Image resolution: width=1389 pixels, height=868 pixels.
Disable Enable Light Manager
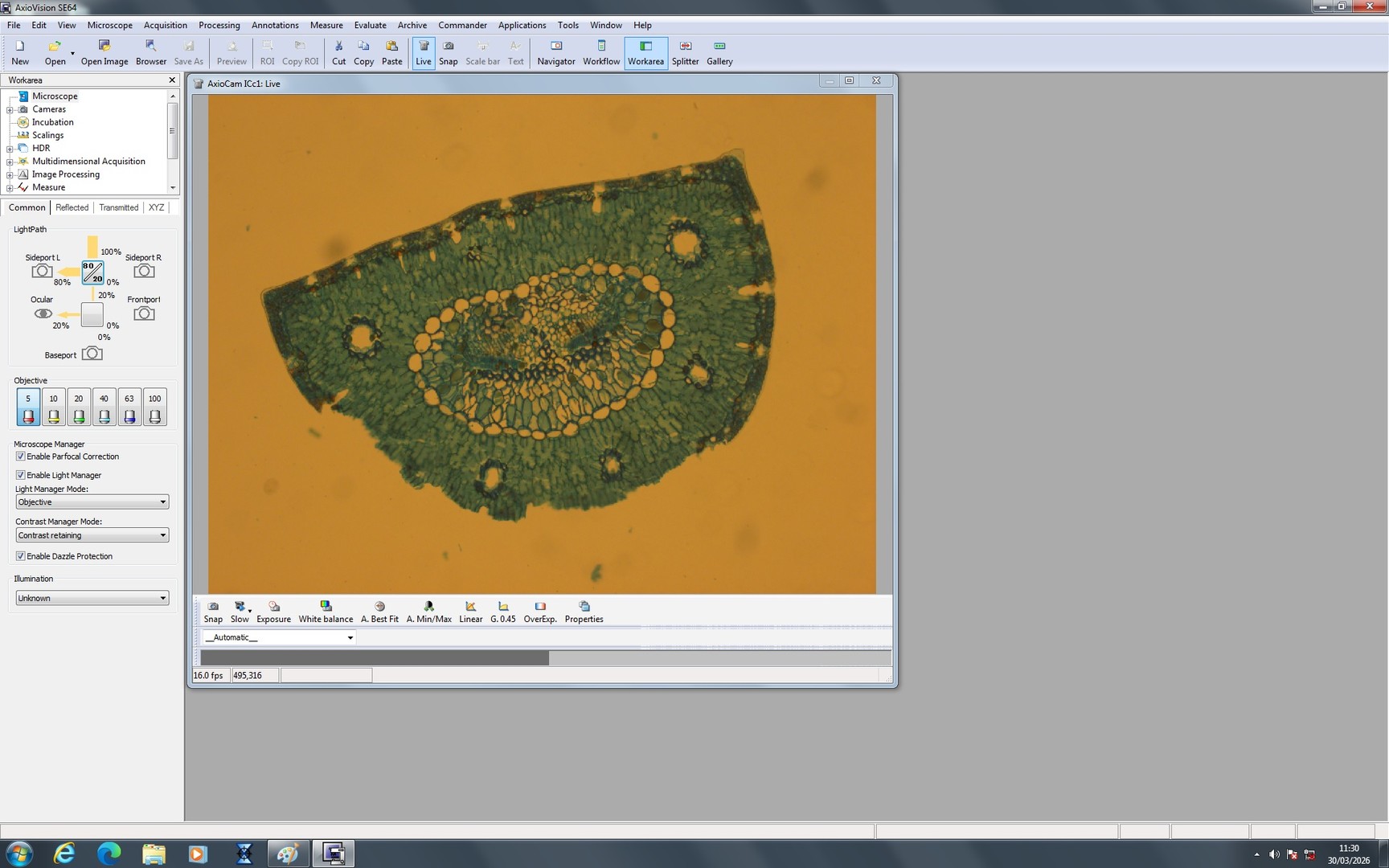click(x=20, y=475)
